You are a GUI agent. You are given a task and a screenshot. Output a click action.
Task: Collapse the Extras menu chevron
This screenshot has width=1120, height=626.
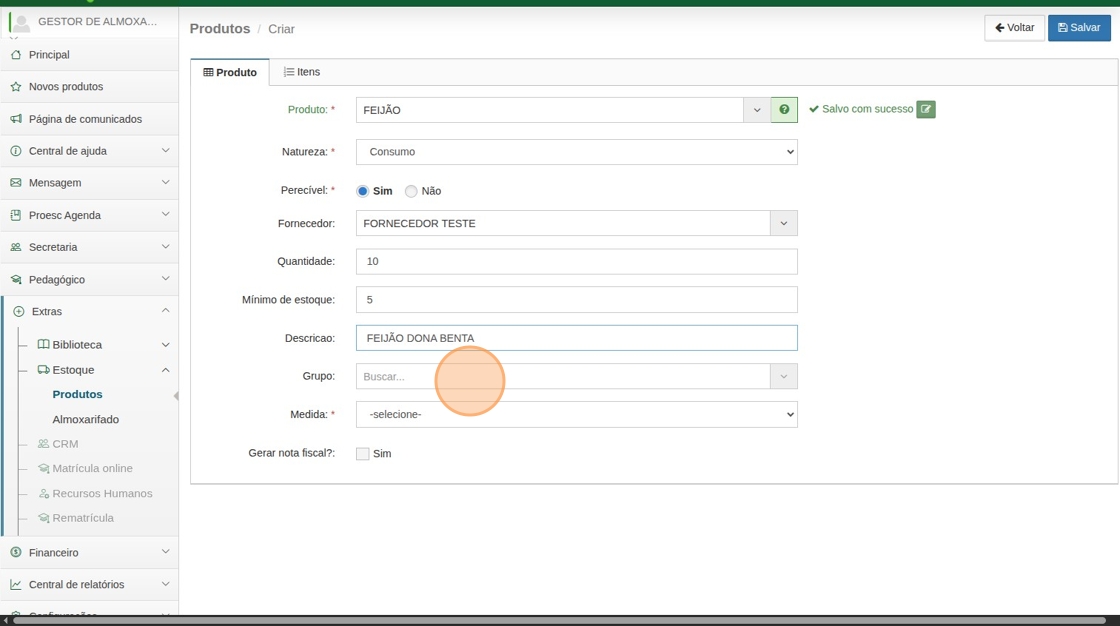(166, 311)
